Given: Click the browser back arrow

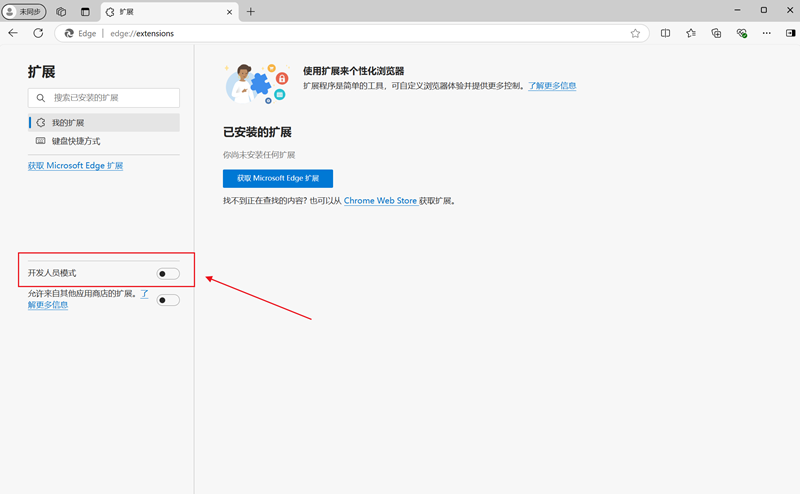Looking at the screenshot, I should point(13,33).
